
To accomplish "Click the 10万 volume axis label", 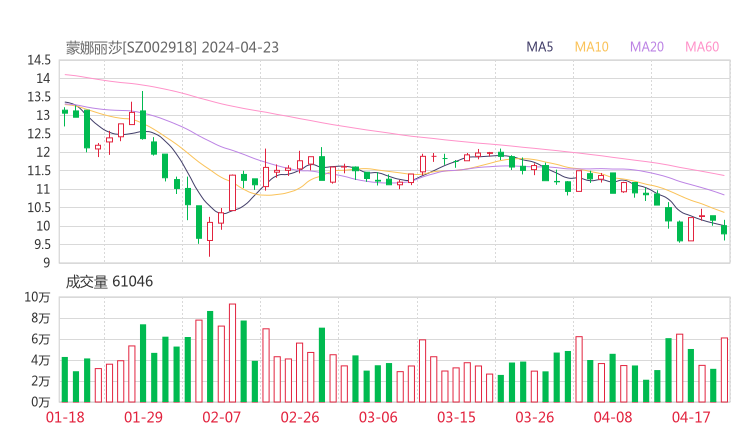I will point(37,297).
